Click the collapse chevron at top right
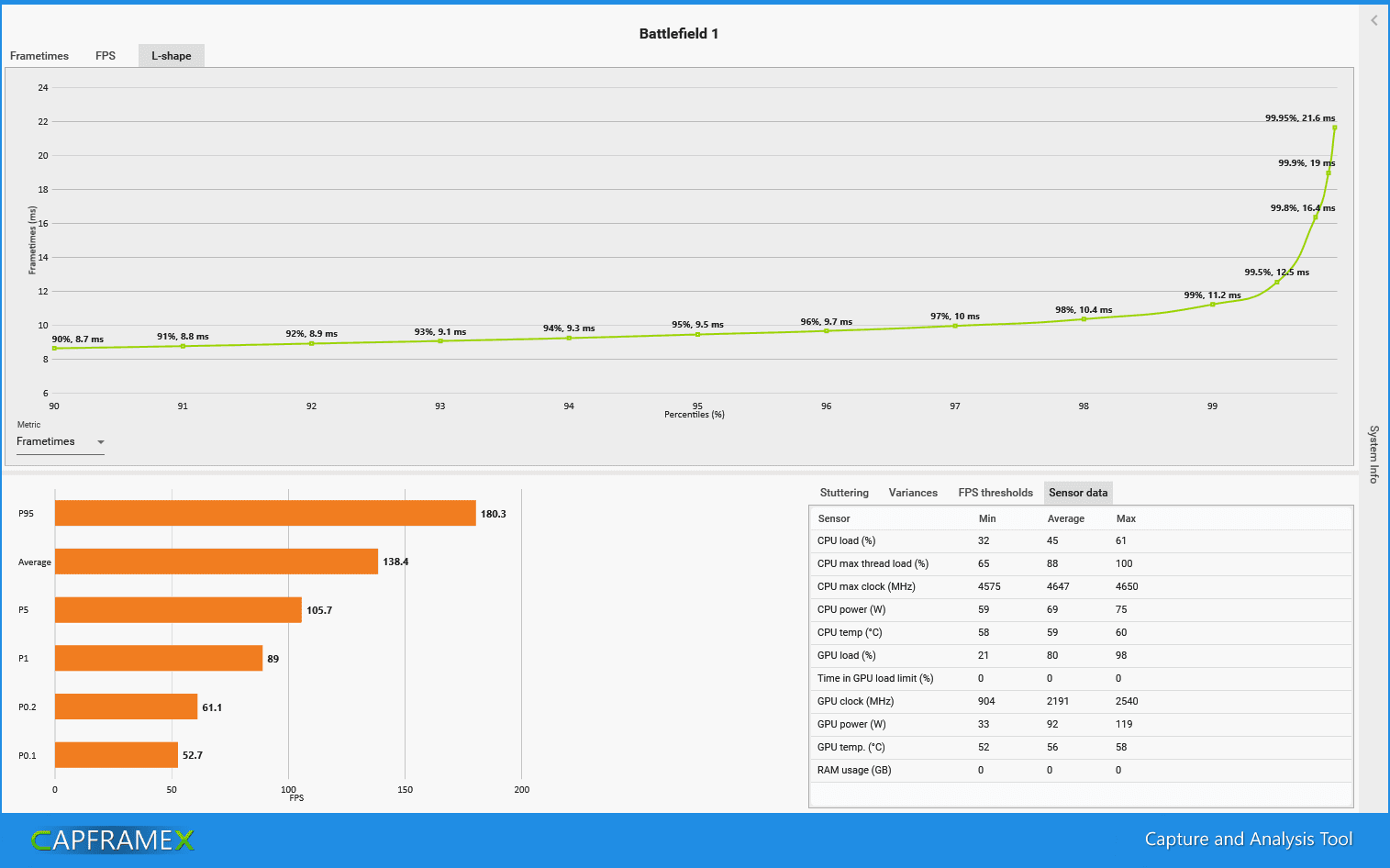The image size is (1390, 868). (x=1373, y=20)
